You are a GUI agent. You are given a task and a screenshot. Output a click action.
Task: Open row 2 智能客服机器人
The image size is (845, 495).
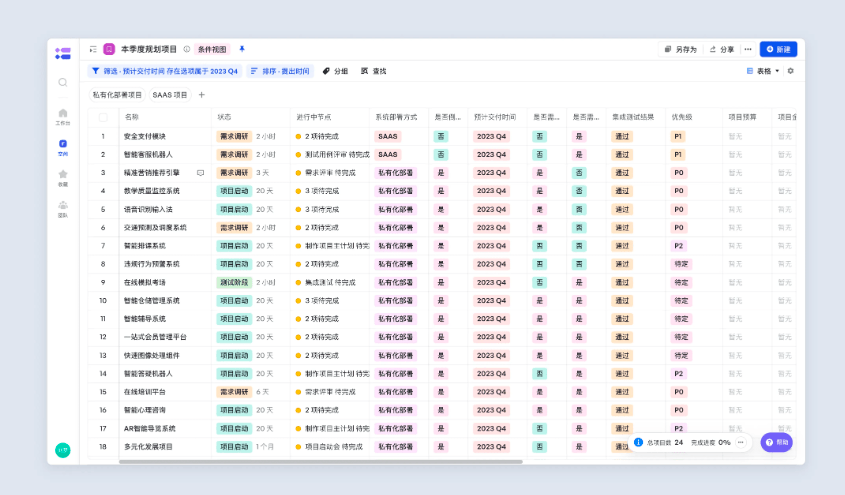coord(148,155)
